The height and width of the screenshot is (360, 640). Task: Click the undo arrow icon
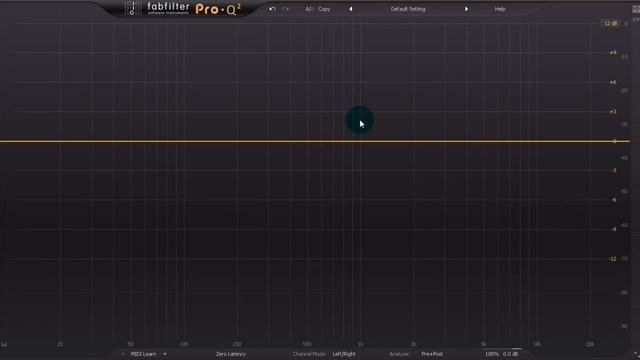tap(272, 9)
